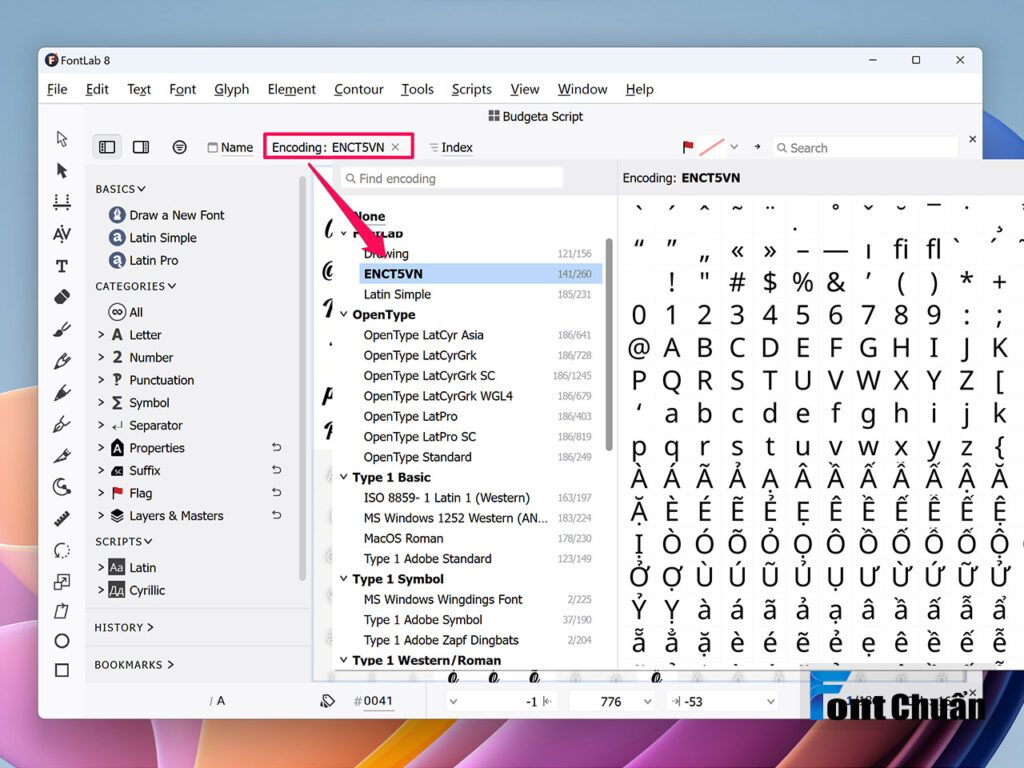
Task: Expand the Punctuation category
Action: [x=101, y=379]
